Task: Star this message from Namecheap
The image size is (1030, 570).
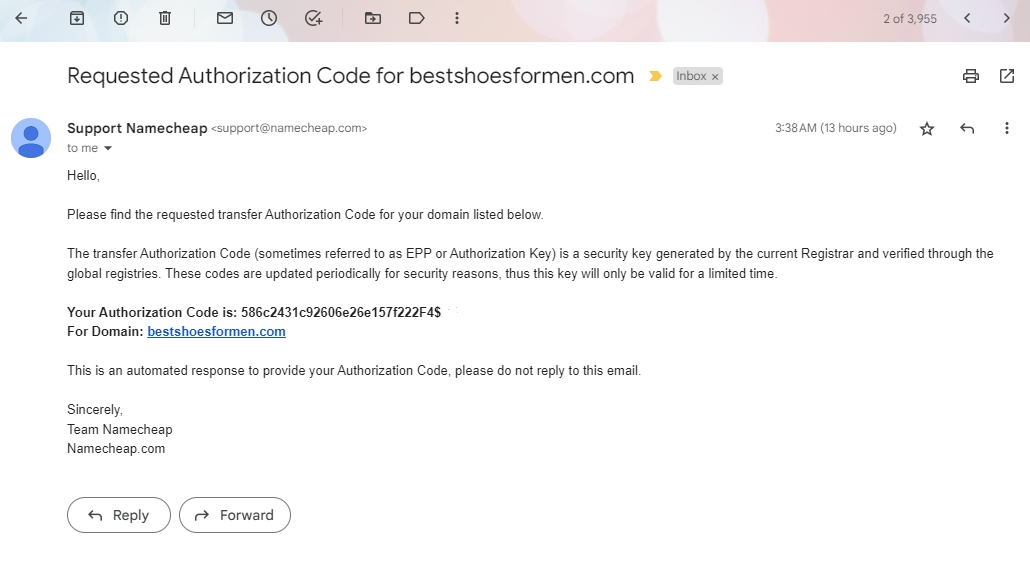Action: click(x=927, y=129)
